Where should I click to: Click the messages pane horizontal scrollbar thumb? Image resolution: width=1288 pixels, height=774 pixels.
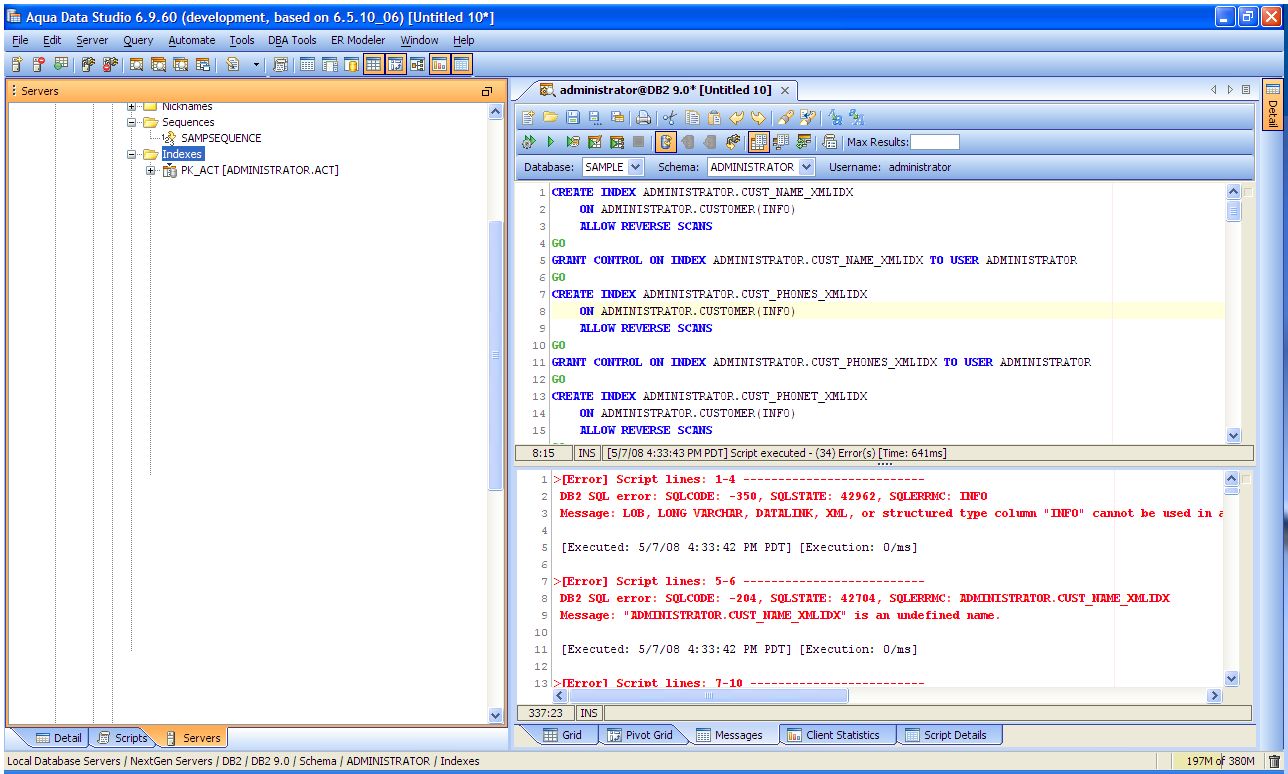click(708, 695)
